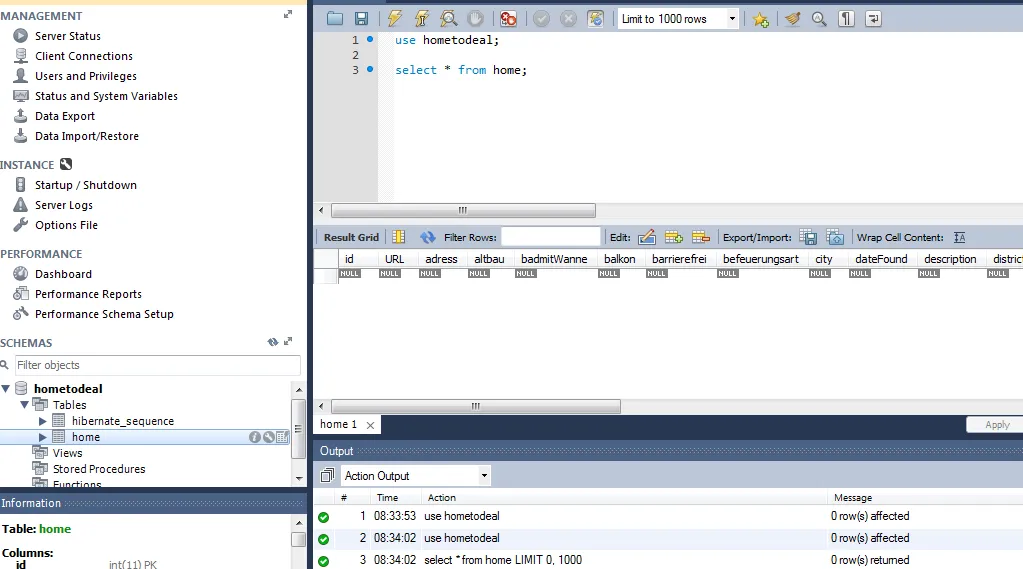This screenshot has width=1023, height=569.
Task: Import records from file icon
Action: click(835, 237)
